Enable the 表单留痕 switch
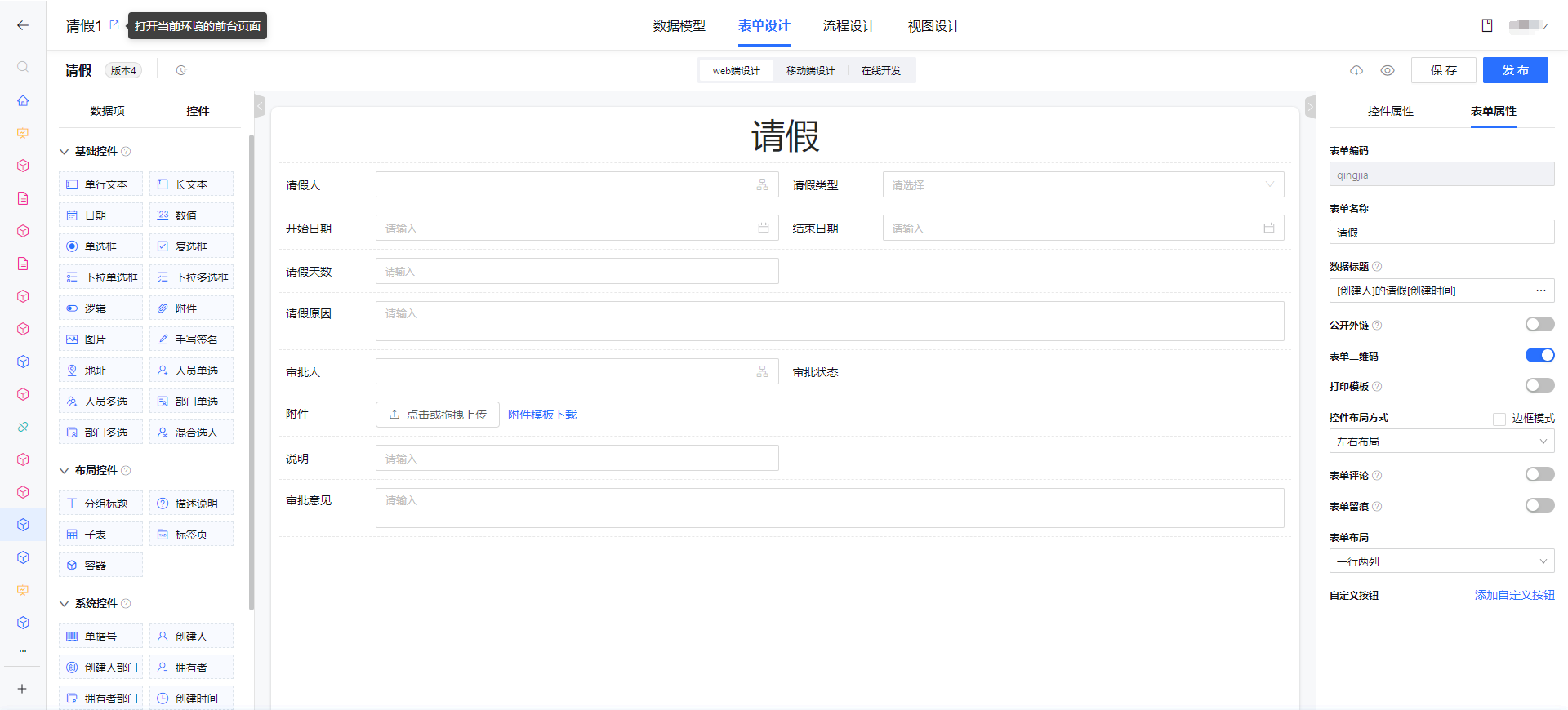 tap(1539, 506)
